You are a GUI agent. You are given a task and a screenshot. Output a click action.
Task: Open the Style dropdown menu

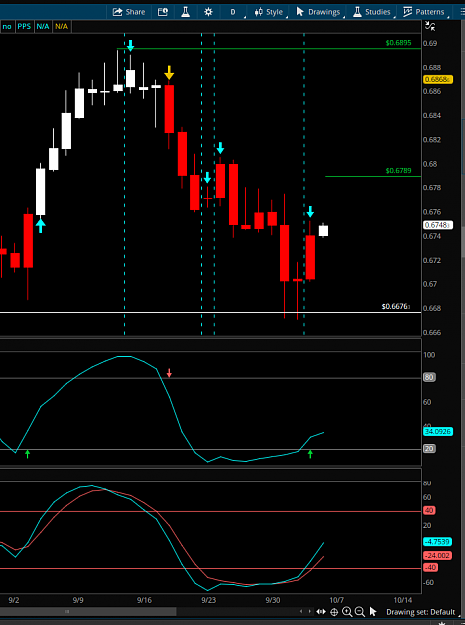270,12
